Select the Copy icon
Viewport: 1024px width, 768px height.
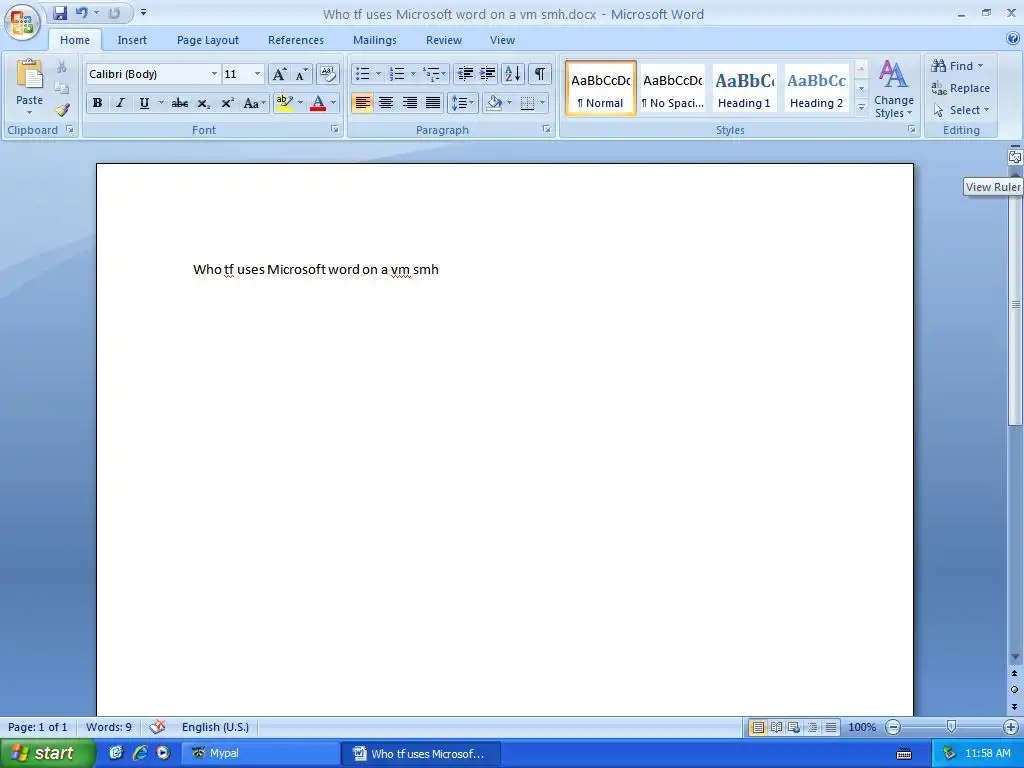[x=61, y=88]
